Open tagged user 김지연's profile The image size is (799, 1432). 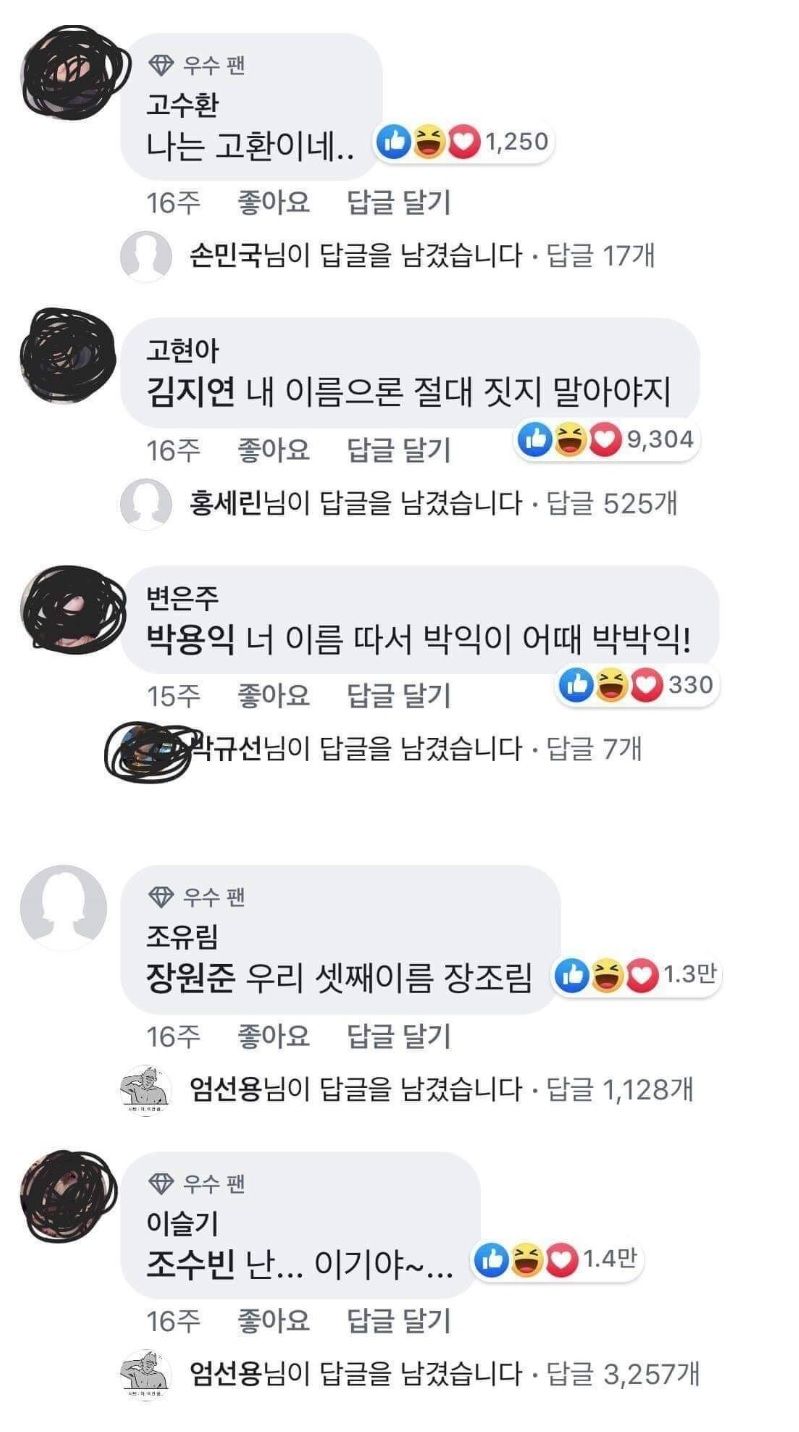[x=190, y=393]
